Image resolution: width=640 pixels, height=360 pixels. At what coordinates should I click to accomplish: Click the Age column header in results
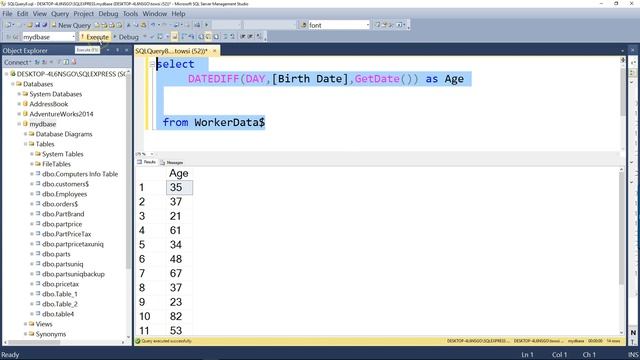click(x=179, y=173)
